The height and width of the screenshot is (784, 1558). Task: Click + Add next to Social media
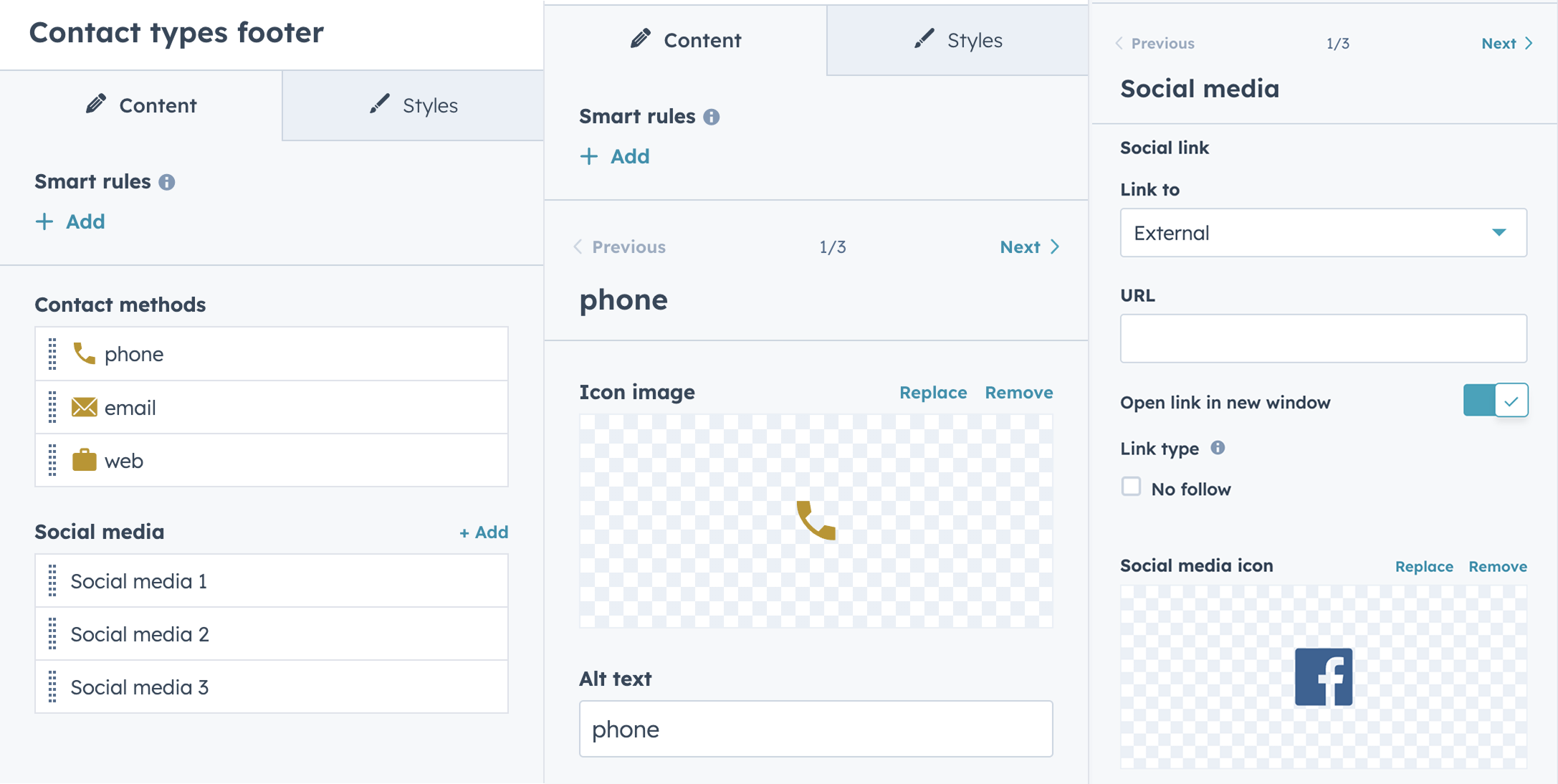click(x=484, y=532)
